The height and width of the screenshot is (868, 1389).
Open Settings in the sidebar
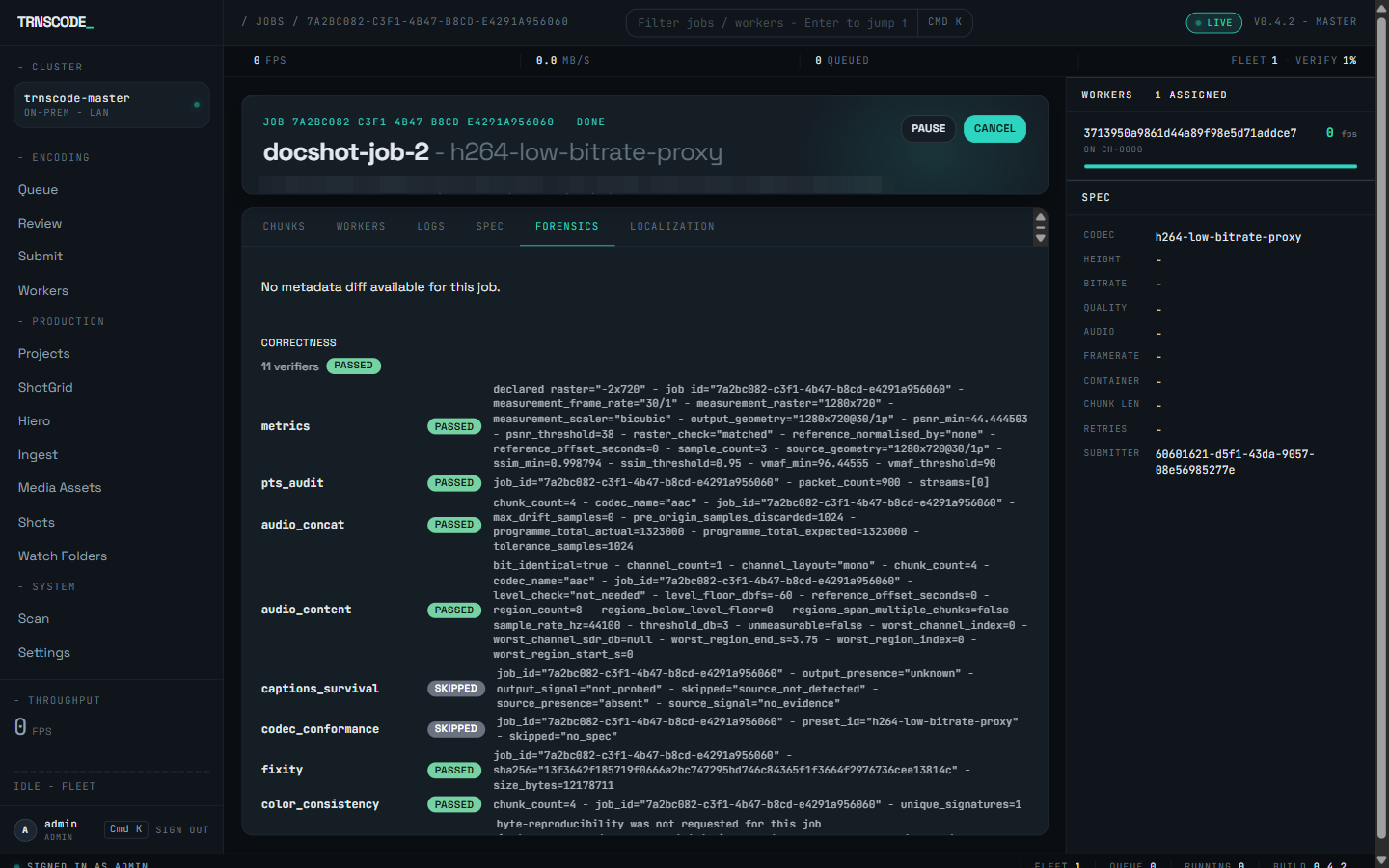click(44, 653)
